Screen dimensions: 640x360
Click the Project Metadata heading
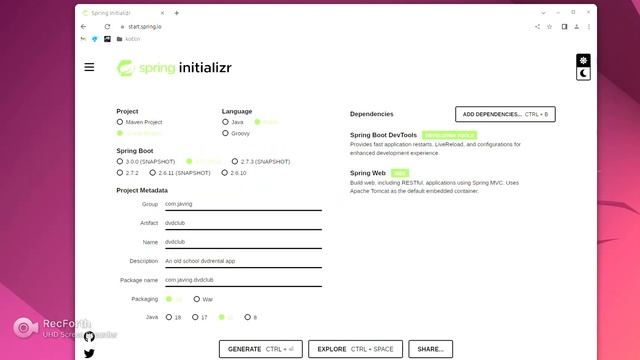pyautogui.click(x=142, y=191)
